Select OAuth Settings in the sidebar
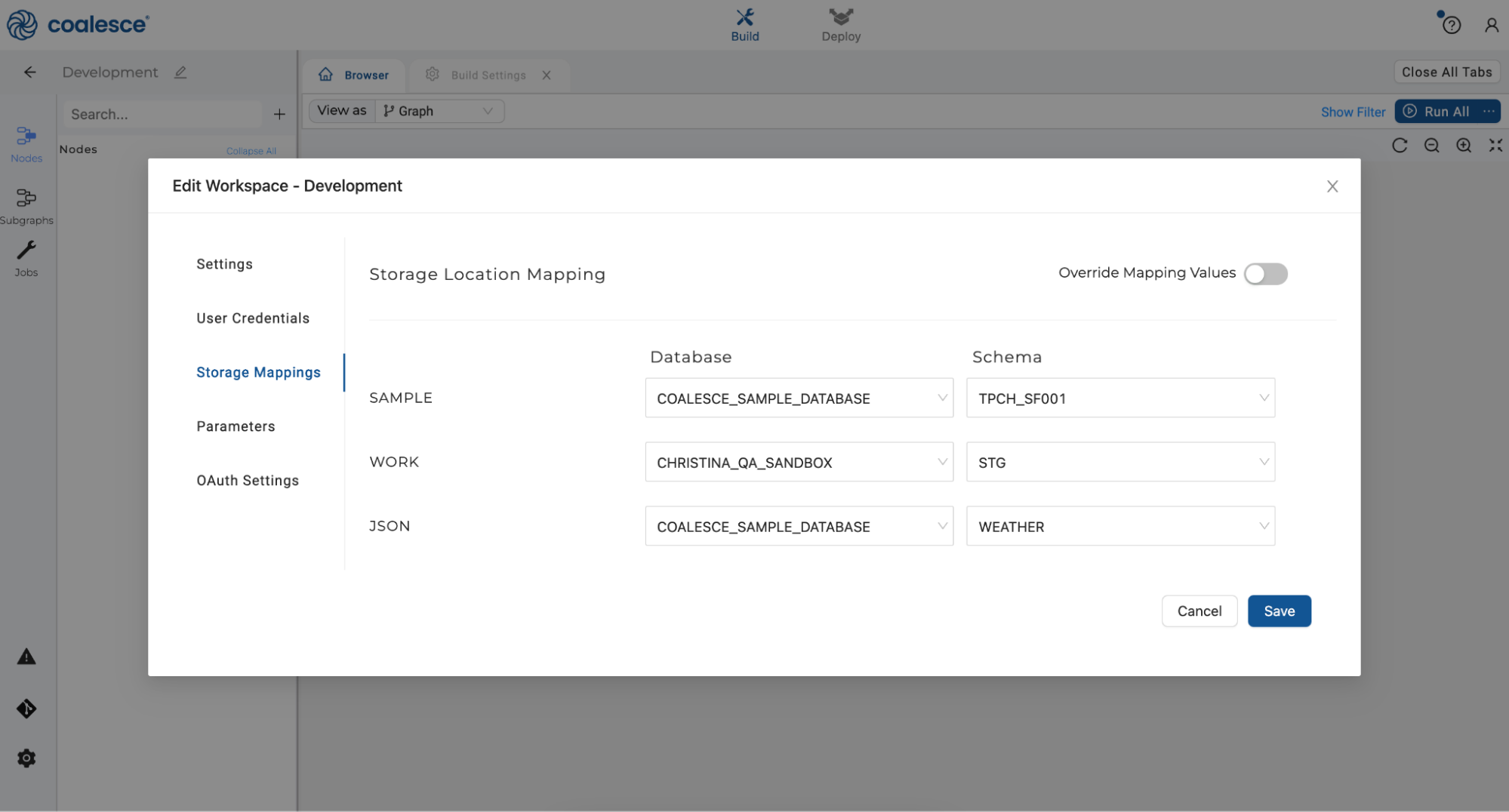Viewport: 1509px width, 812px height. click(248, 481)
